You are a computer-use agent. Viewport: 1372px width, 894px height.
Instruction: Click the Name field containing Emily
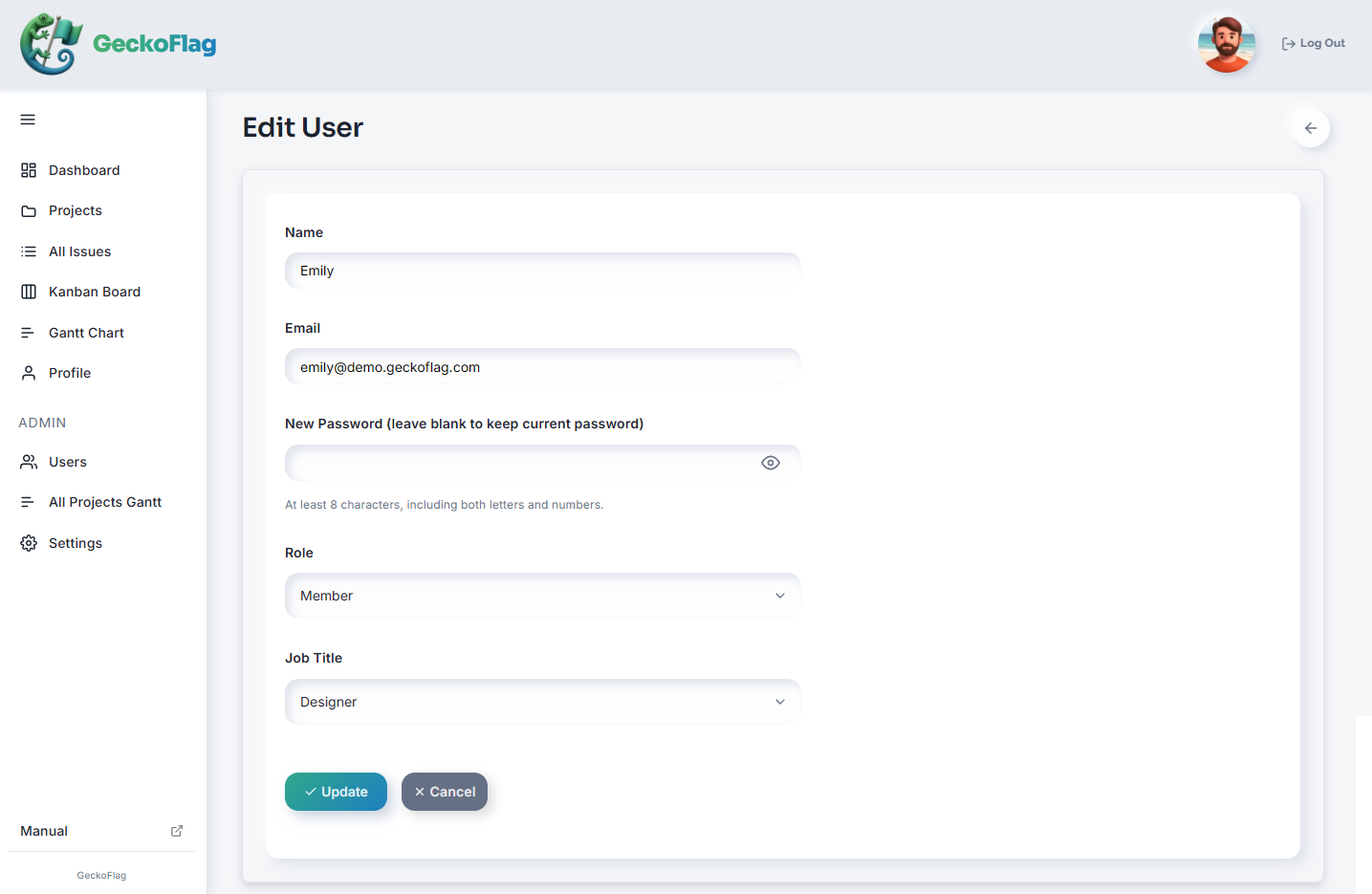click(x=543, y=271)
